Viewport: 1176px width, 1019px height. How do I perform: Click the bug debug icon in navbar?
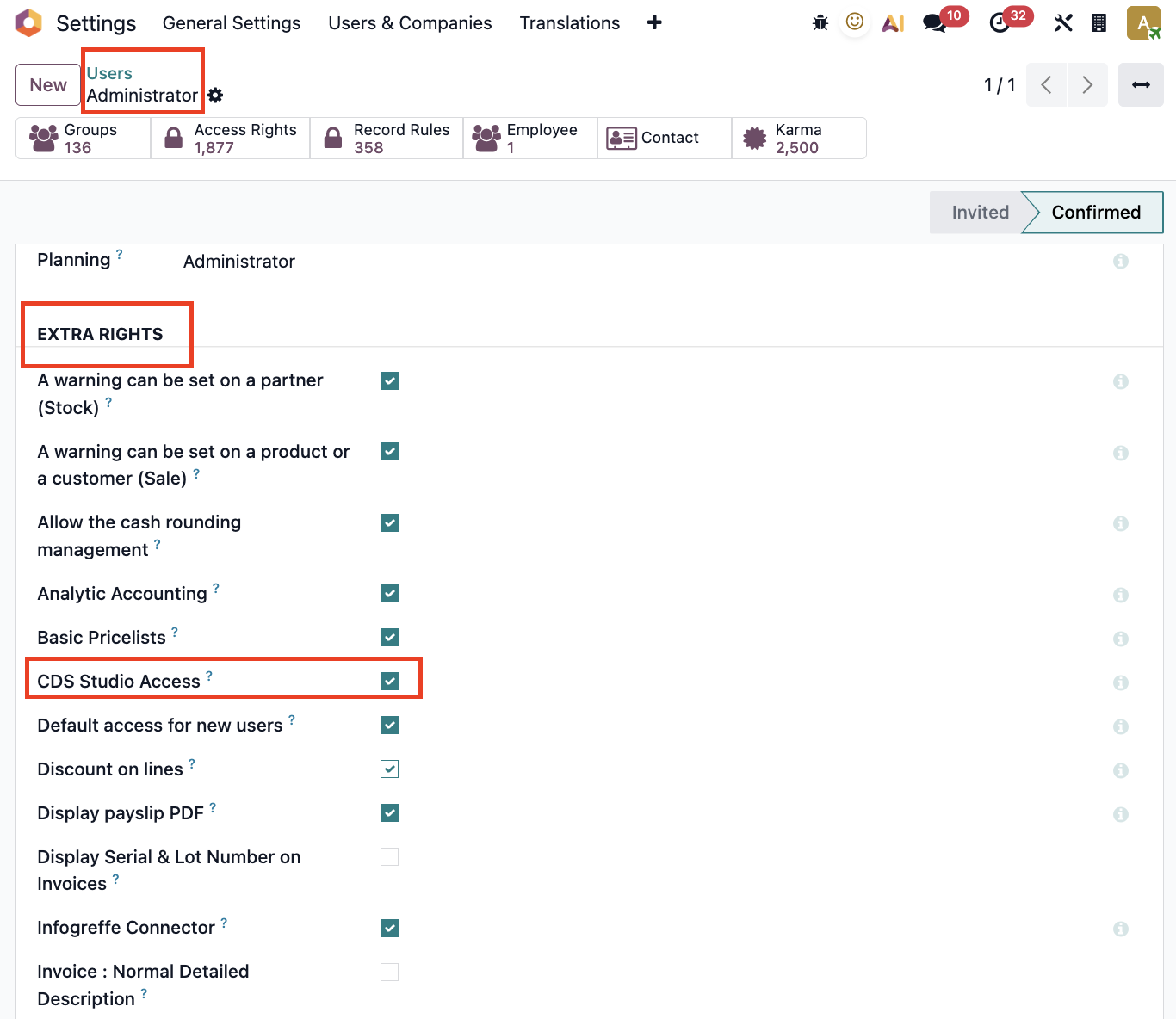click(820, 23)
